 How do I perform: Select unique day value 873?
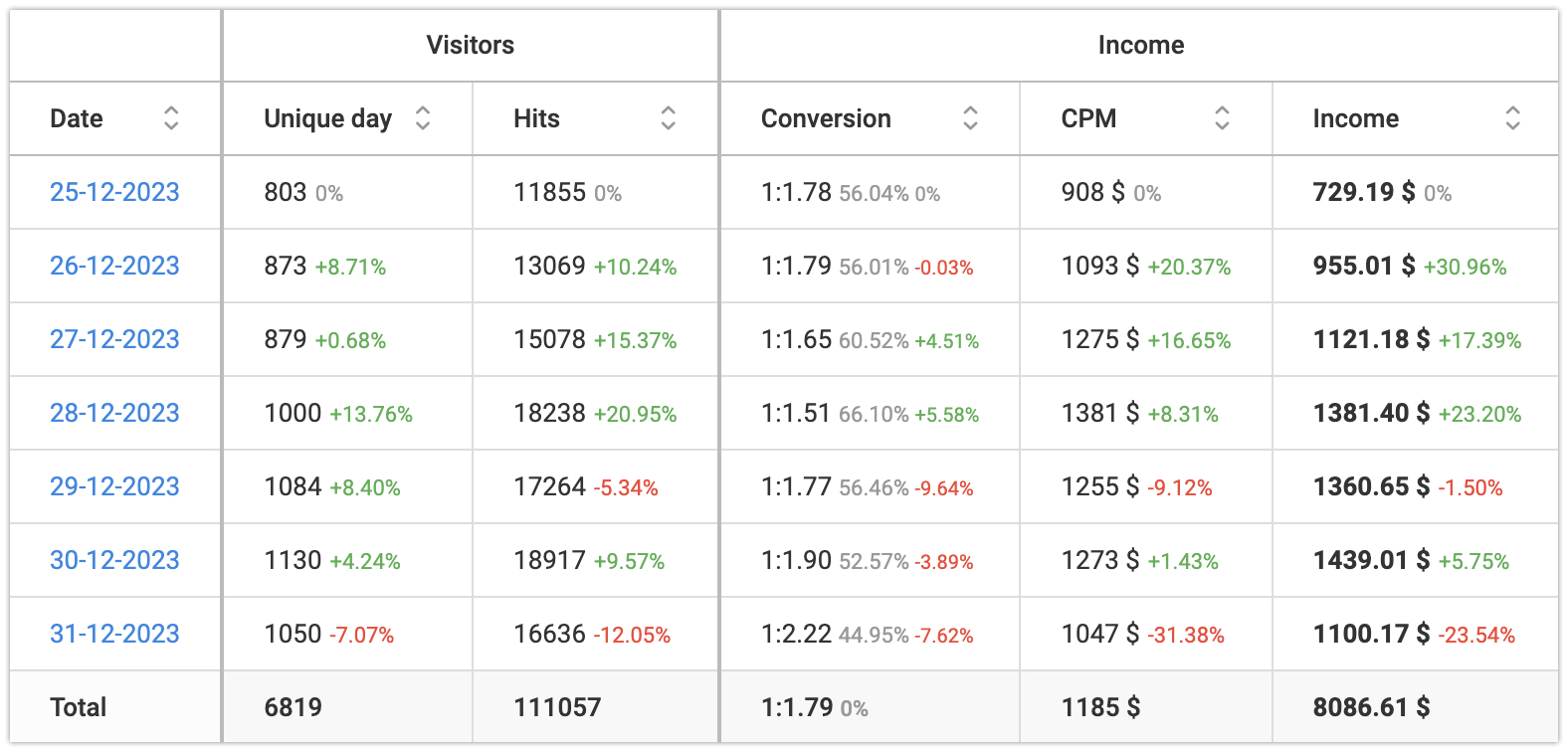pyautogui.click(x=286, y=266)
